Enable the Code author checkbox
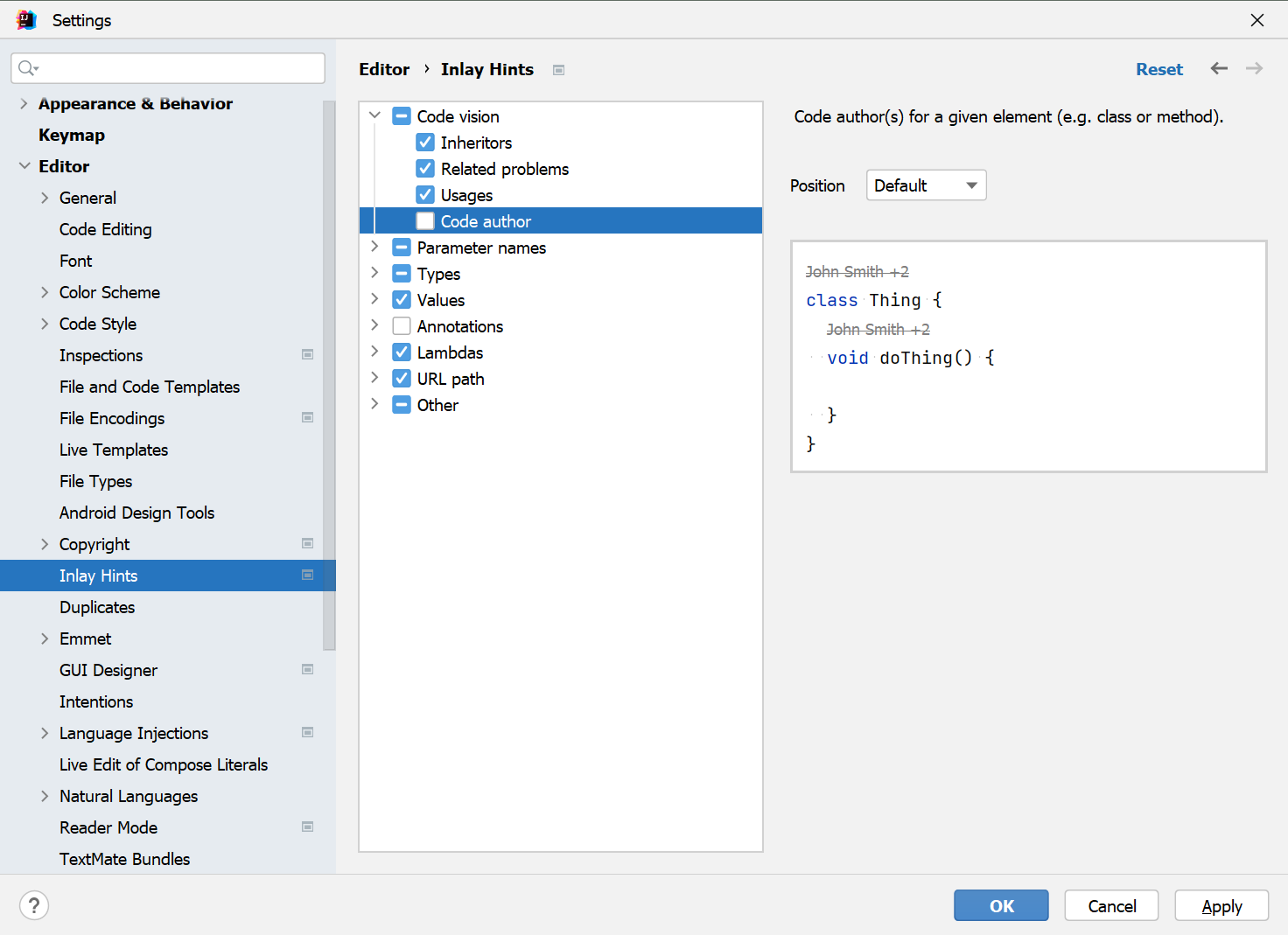This screenshot has height=935, width=1288. (425, 220)
